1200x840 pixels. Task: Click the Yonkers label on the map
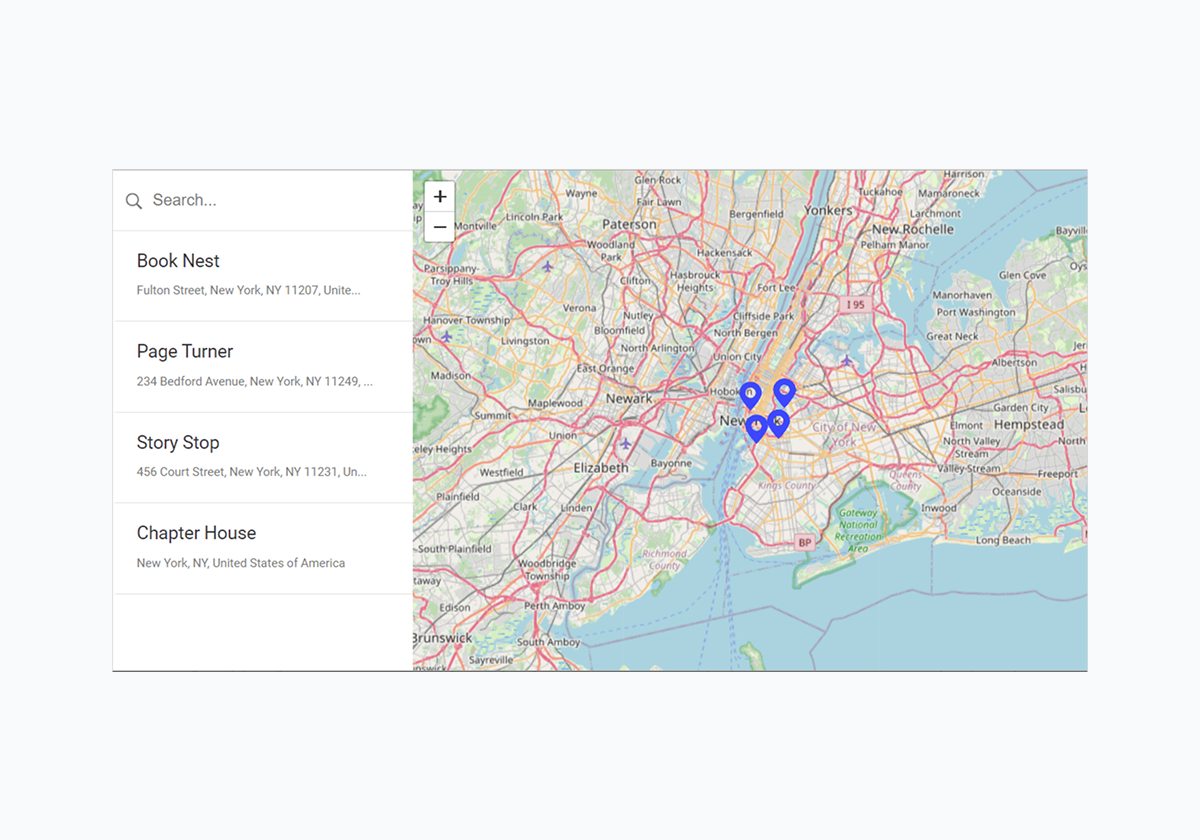(829, 211)
